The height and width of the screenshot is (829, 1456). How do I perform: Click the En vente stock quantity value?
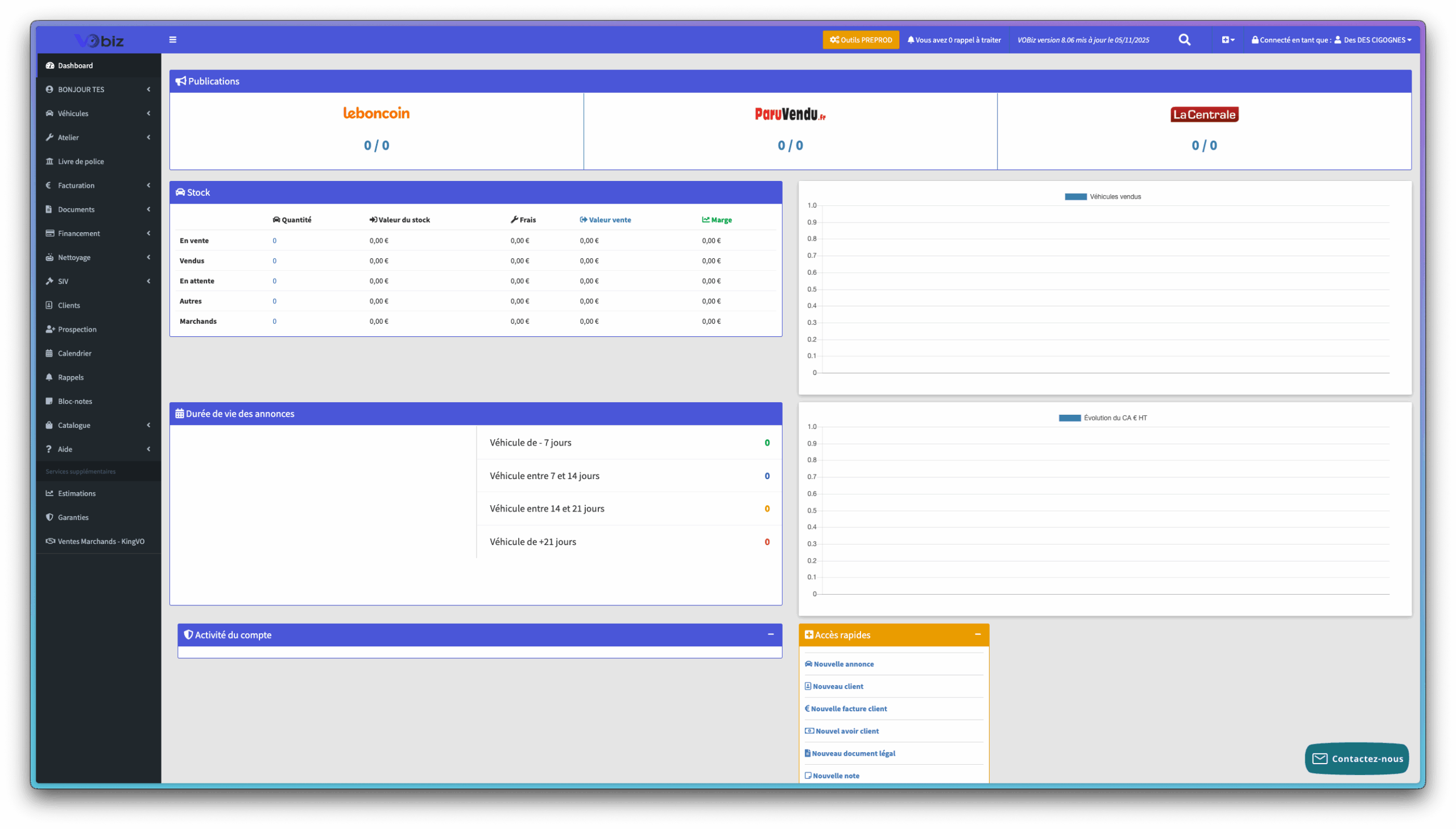point(275,240)
